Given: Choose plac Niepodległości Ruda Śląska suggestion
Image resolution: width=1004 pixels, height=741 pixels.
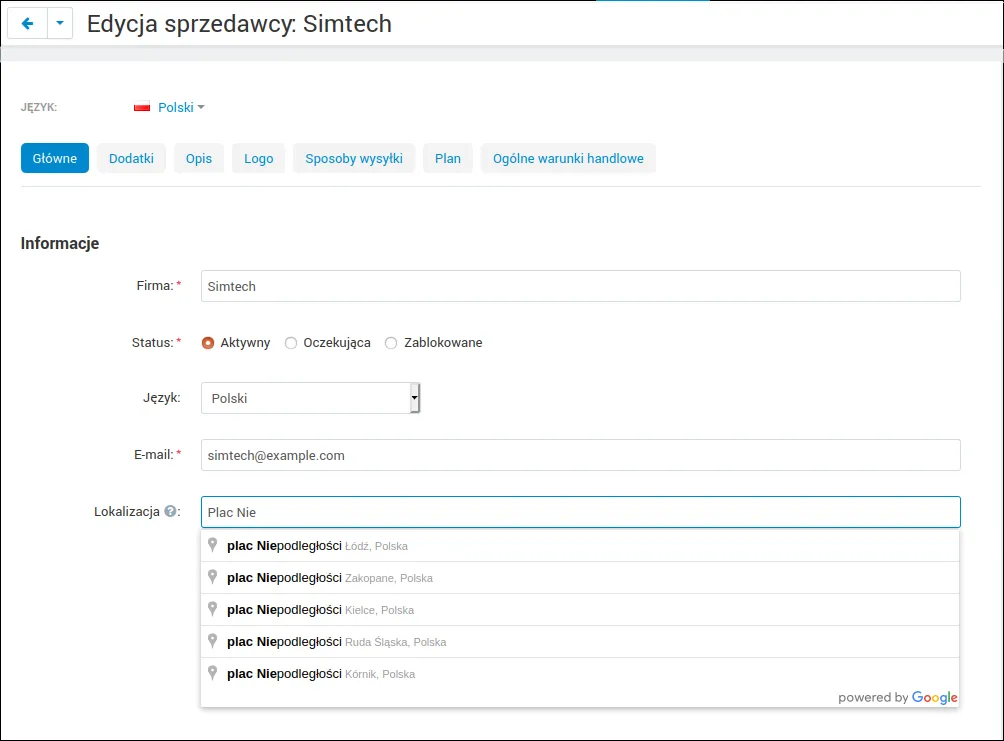Looking at the screenshot, I should (x=580, y=642).
